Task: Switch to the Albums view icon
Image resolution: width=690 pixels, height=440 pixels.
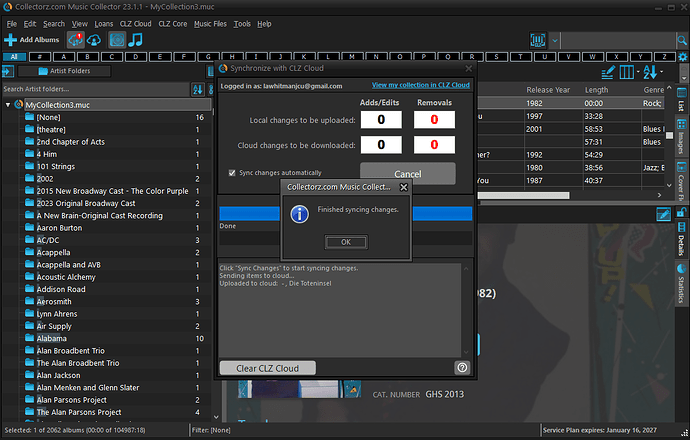Action: coord(117,40)
